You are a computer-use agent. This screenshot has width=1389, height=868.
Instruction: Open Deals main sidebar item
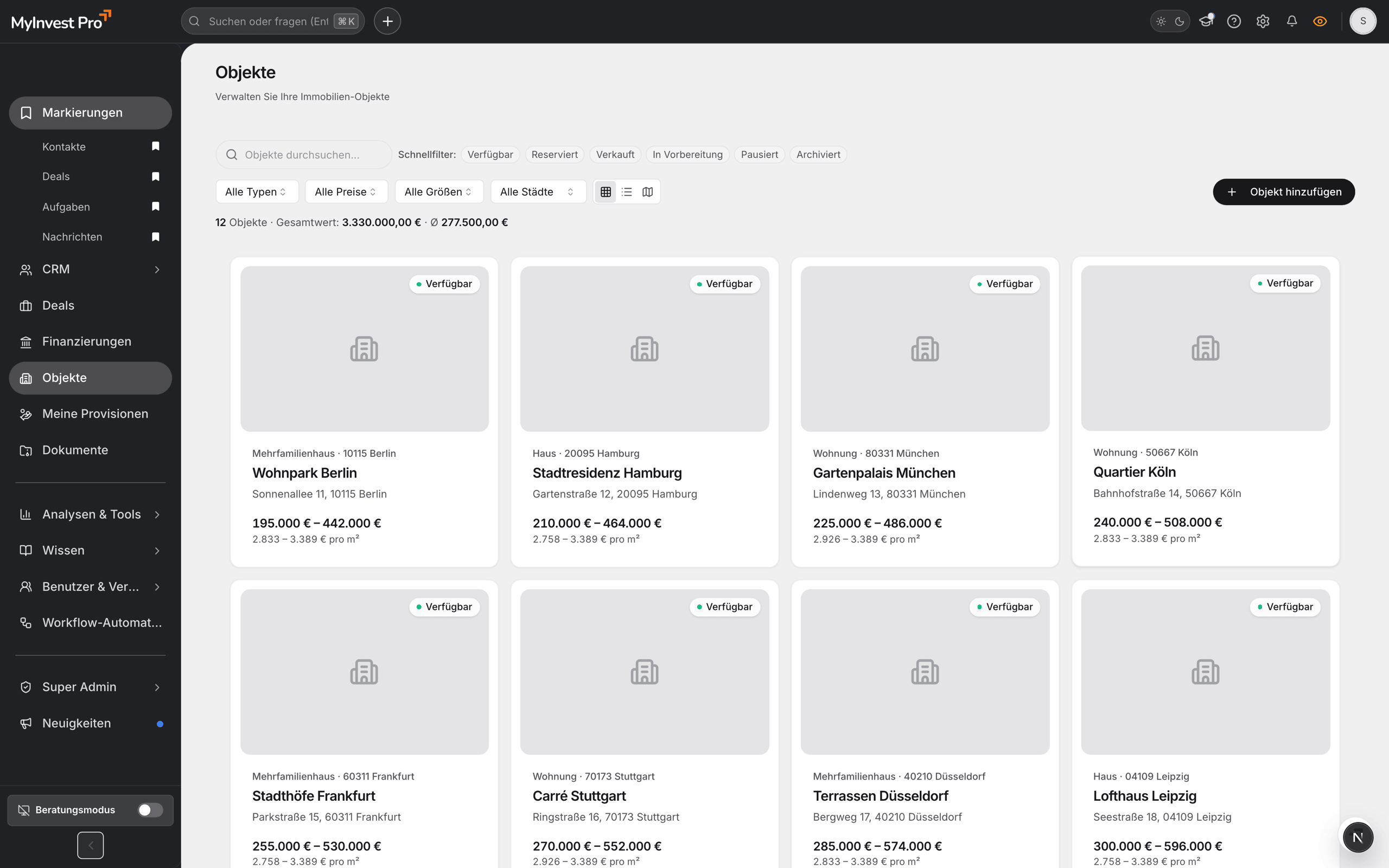pyautogui.click(x=90, y=305)
